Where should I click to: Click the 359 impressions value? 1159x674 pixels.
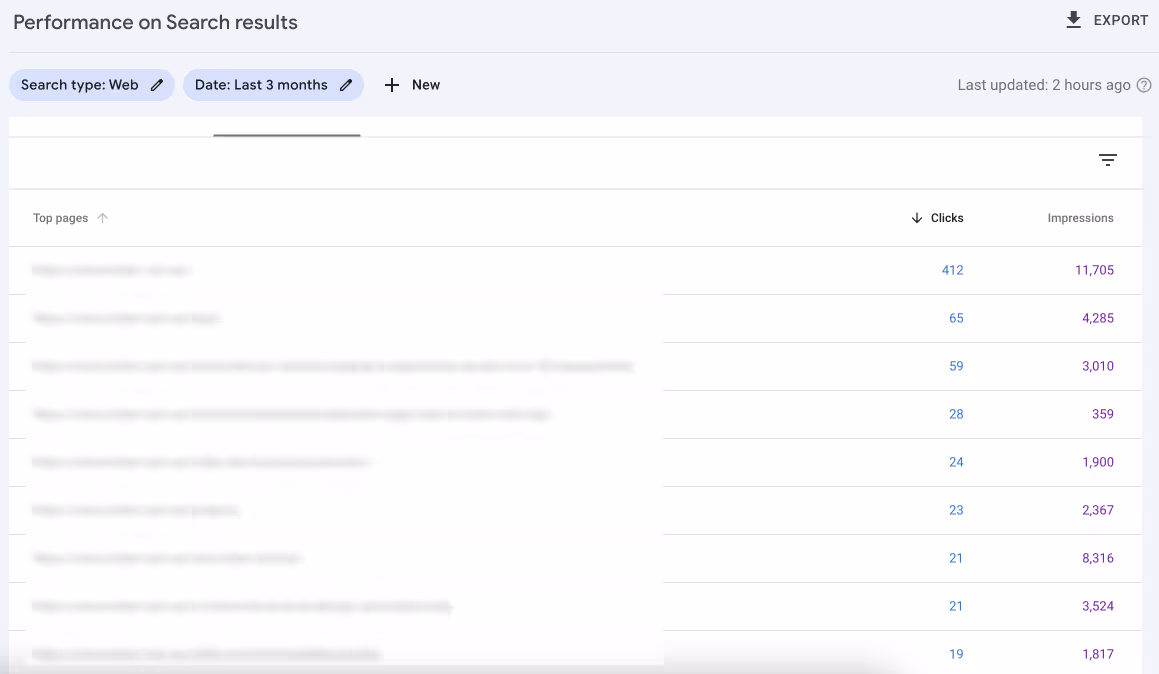pos(1102,415)
